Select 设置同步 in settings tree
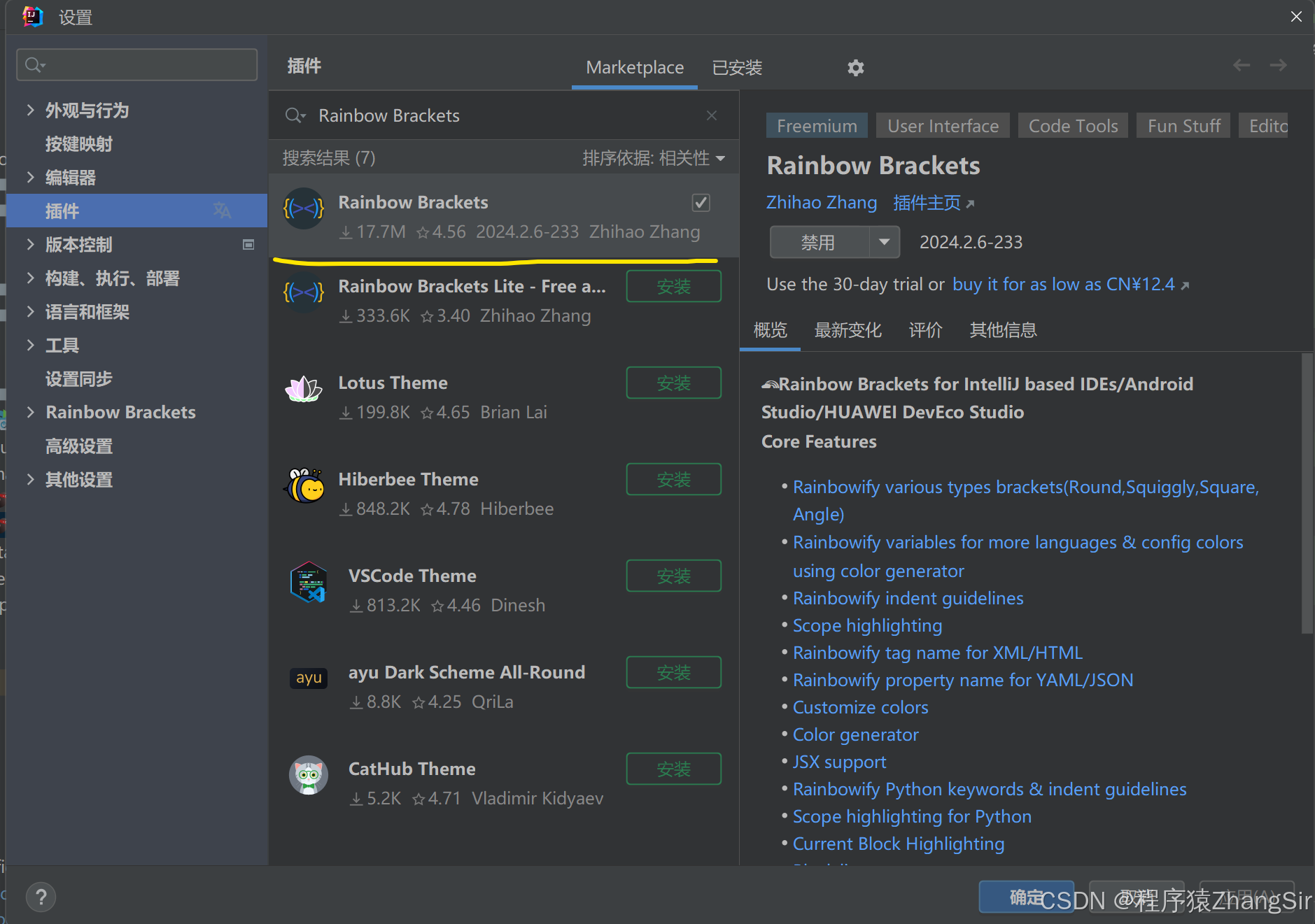This screenshot has height=924, width=1315. click(x=79, y=379)
